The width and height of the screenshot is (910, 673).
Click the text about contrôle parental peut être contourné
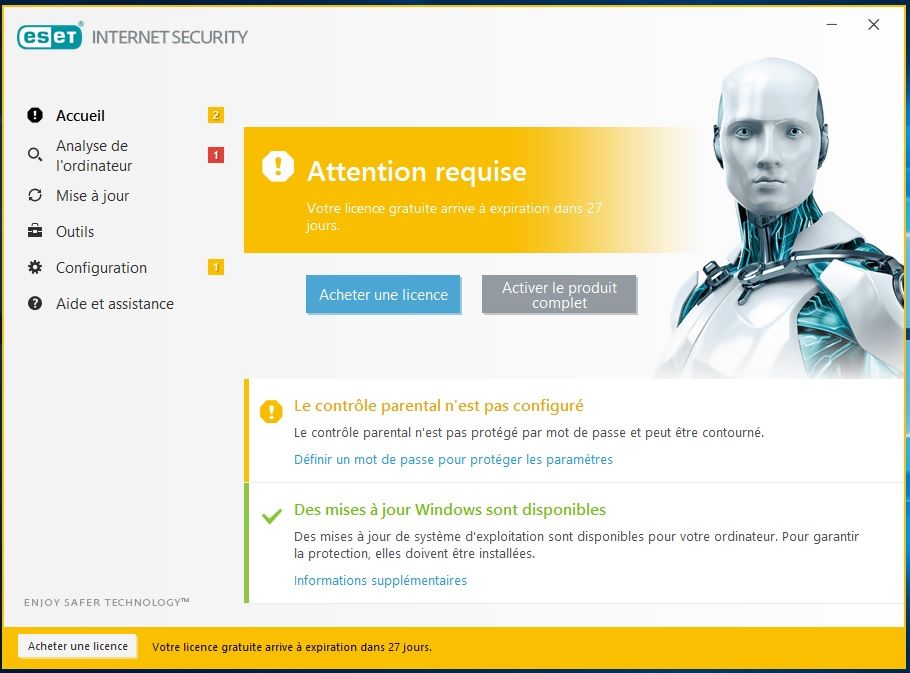[x=529, y=433]
